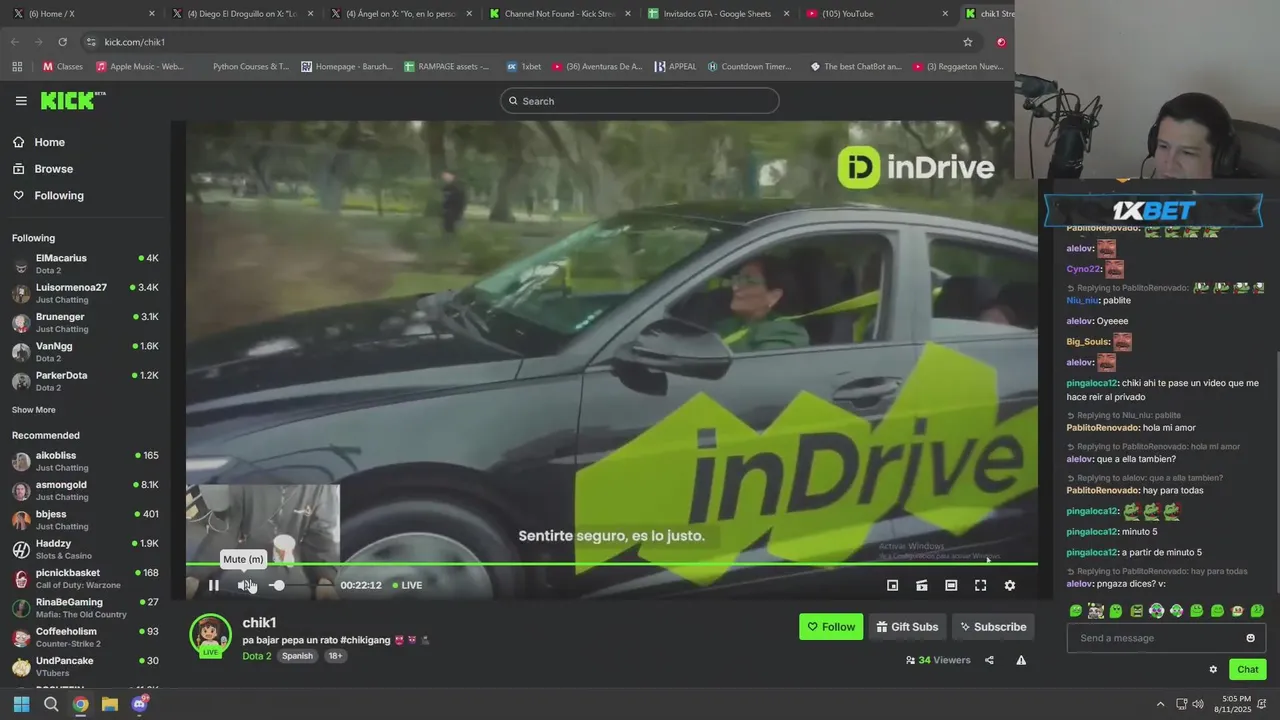
Task: Open the Windows Start menu
Action: pos(21,704)
